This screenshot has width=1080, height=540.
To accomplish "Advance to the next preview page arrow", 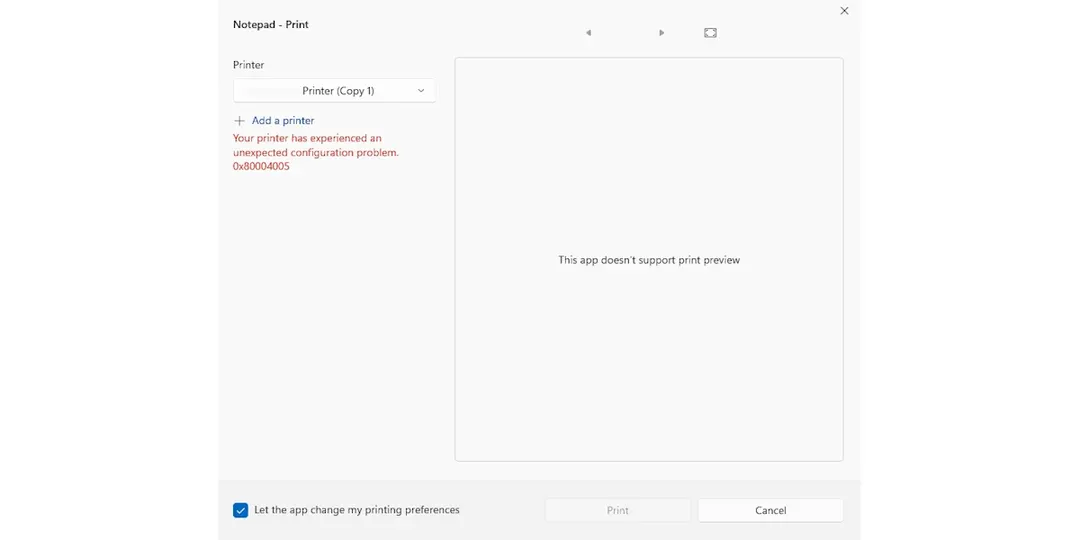I will point(661,33).
